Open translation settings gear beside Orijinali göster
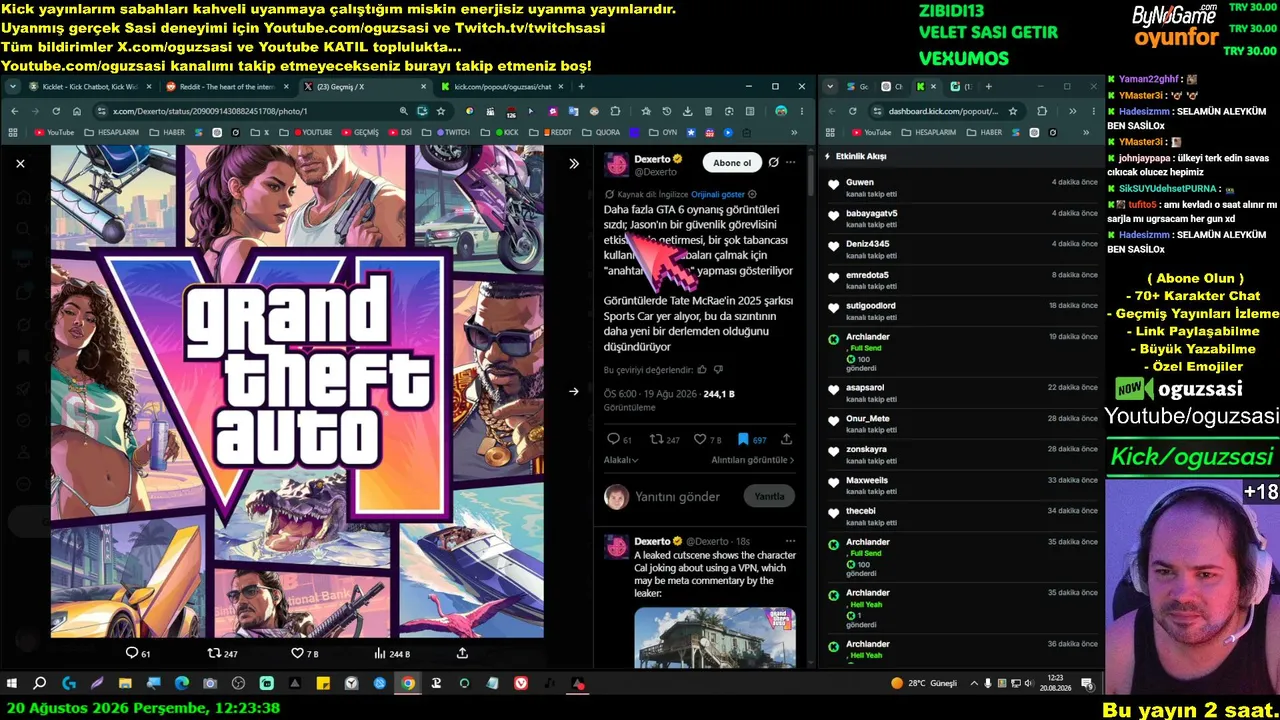 pos(752,194)
